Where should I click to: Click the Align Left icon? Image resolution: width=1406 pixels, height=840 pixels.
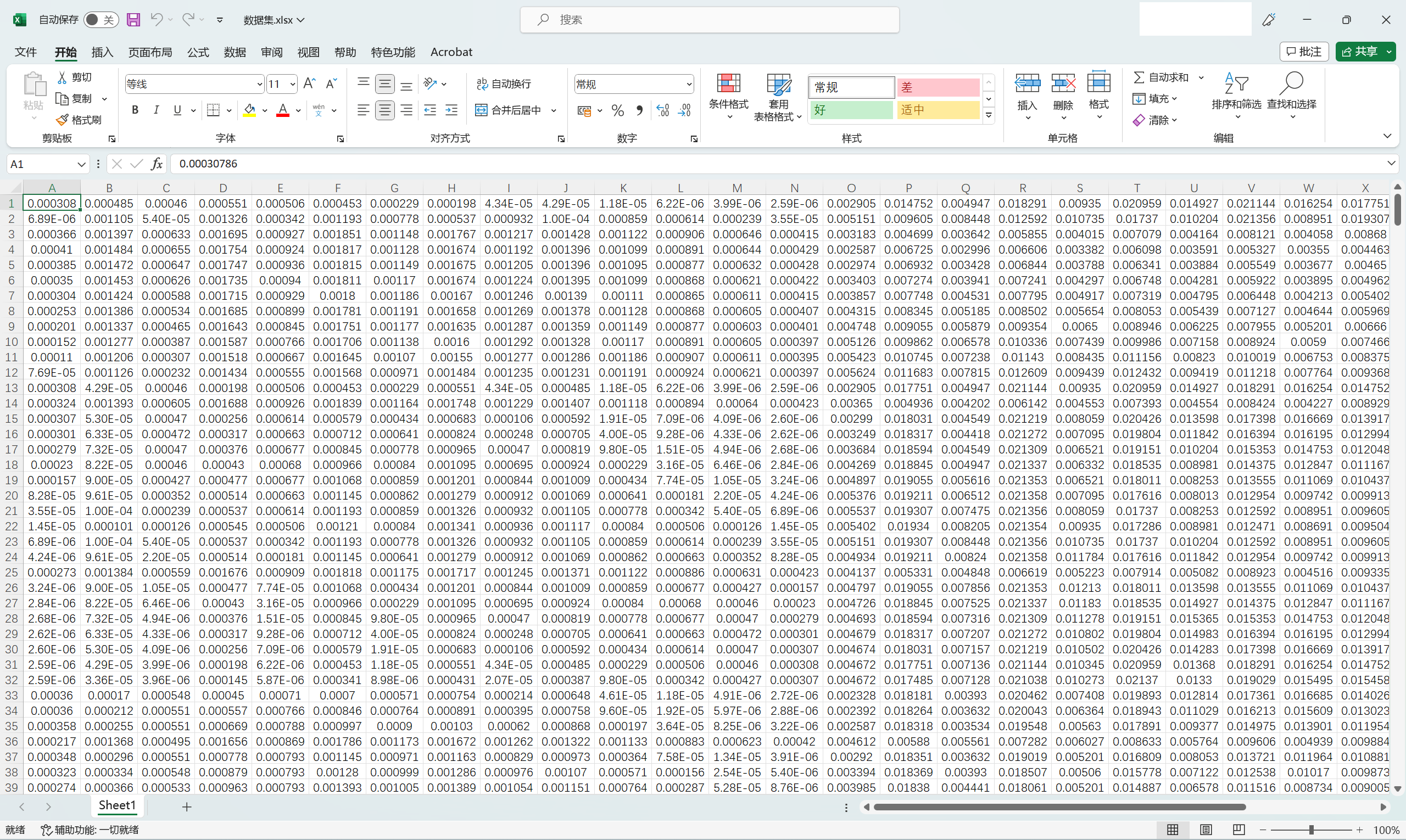point(364,110)
